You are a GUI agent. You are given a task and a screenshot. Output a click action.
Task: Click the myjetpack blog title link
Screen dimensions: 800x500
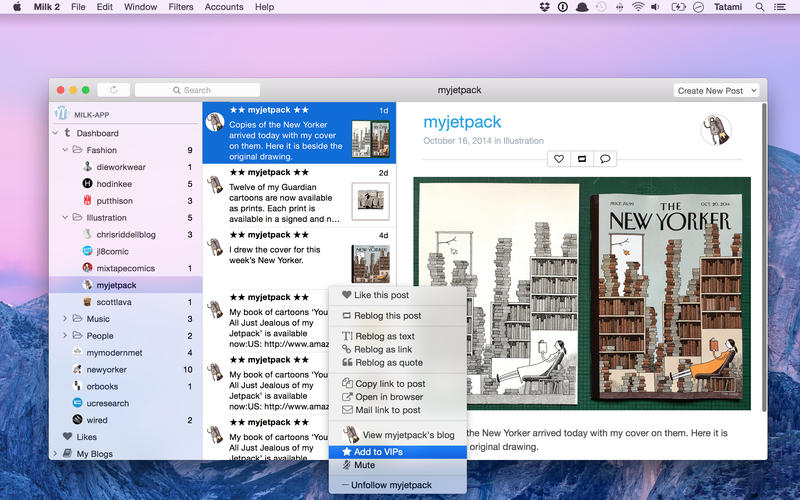pyautogui.click(x=462, y=122)
